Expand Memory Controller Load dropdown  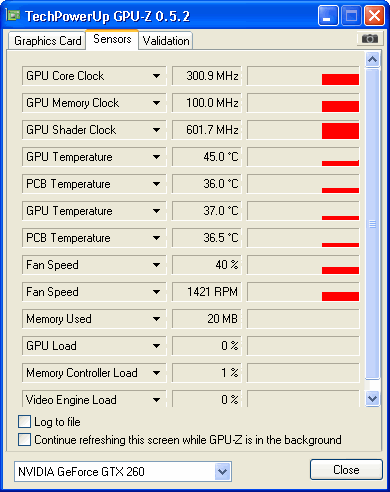(156, 373)
